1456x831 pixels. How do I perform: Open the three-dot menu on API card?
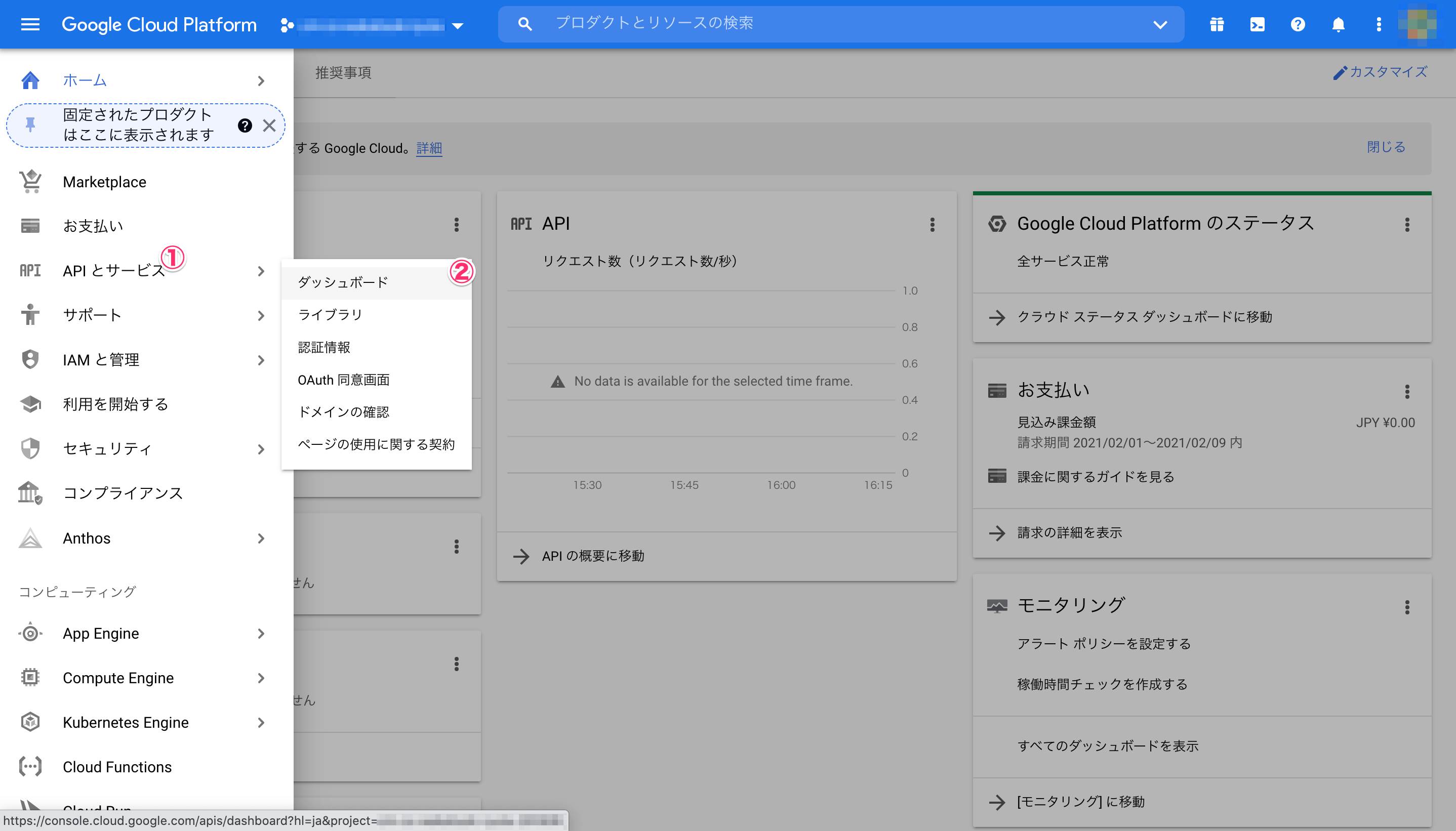(x=932, y=224)
